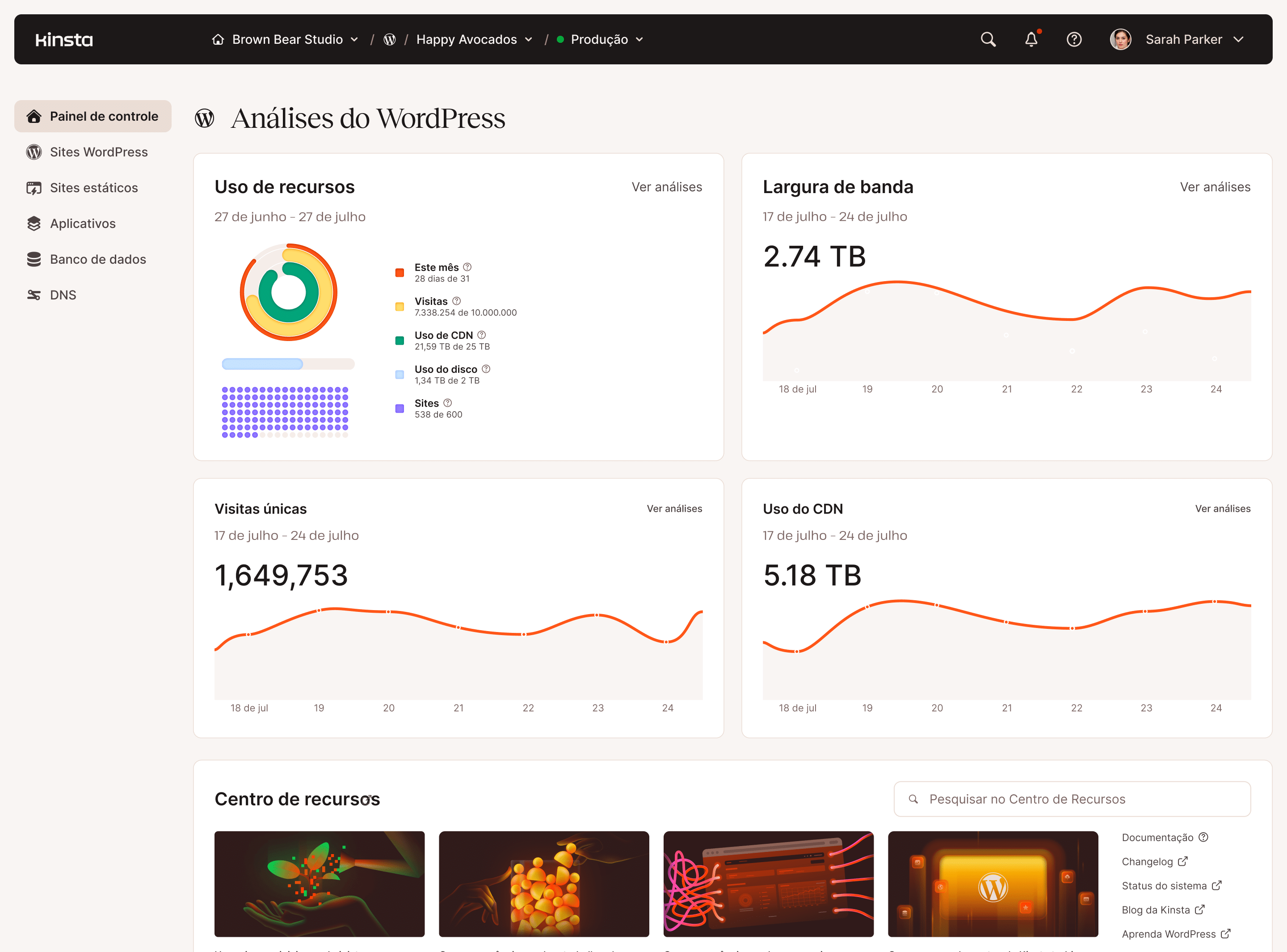
Task: Select Sites WordPress in the sidebar
Action: 98,152
